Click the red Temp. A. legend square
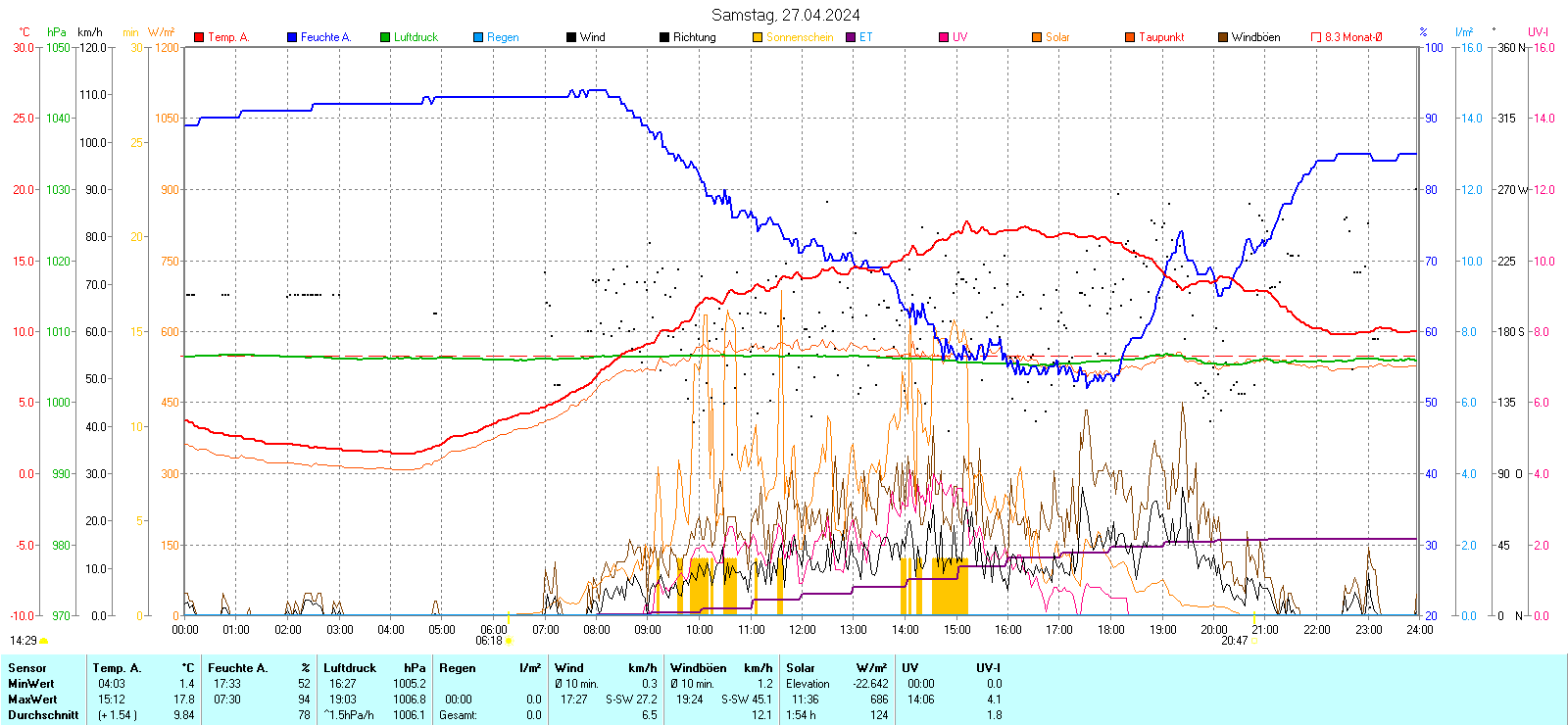 (199, 37)
